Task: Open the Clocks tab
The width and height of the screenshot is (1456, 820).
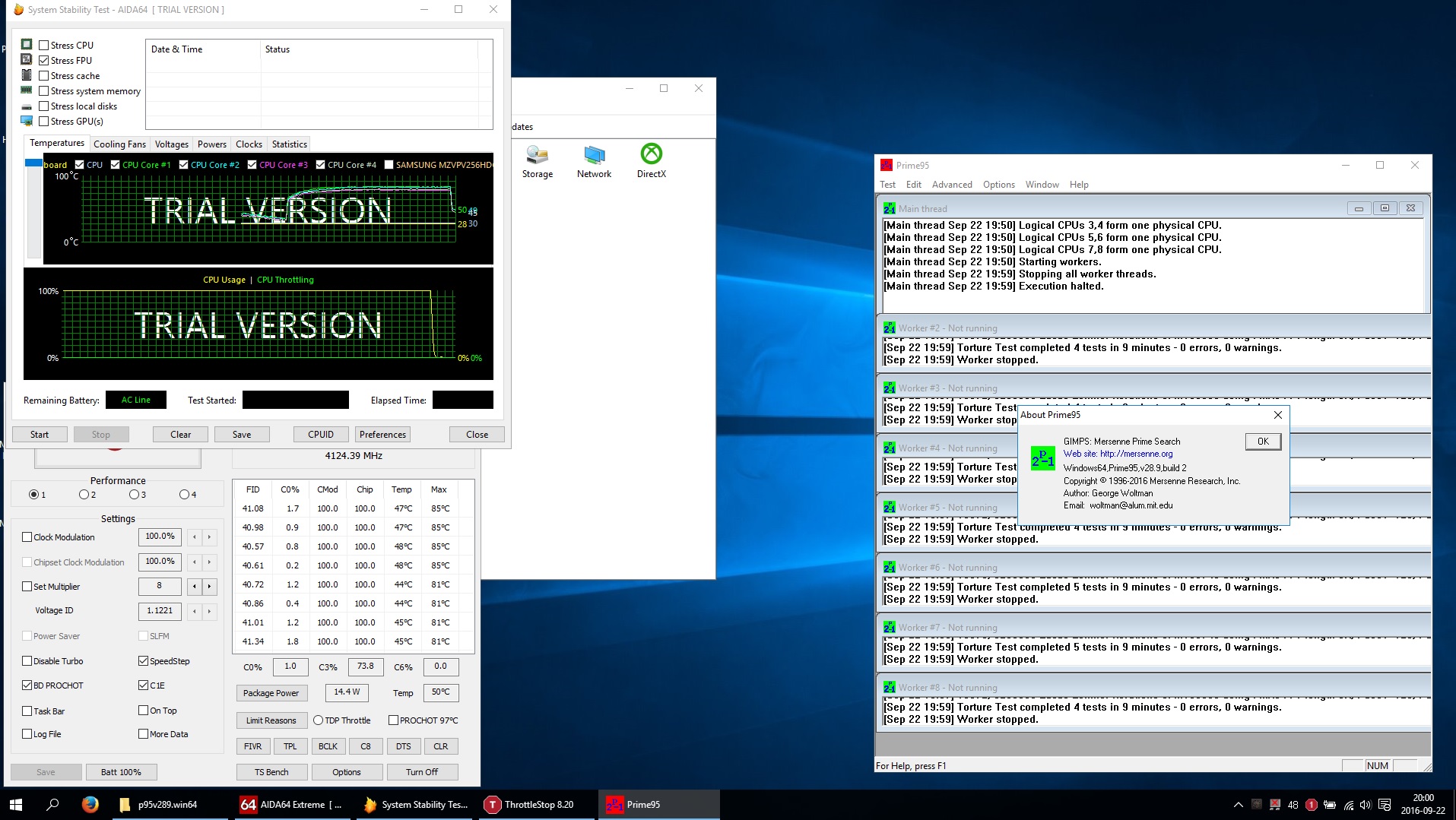Action: coord(249,144)
